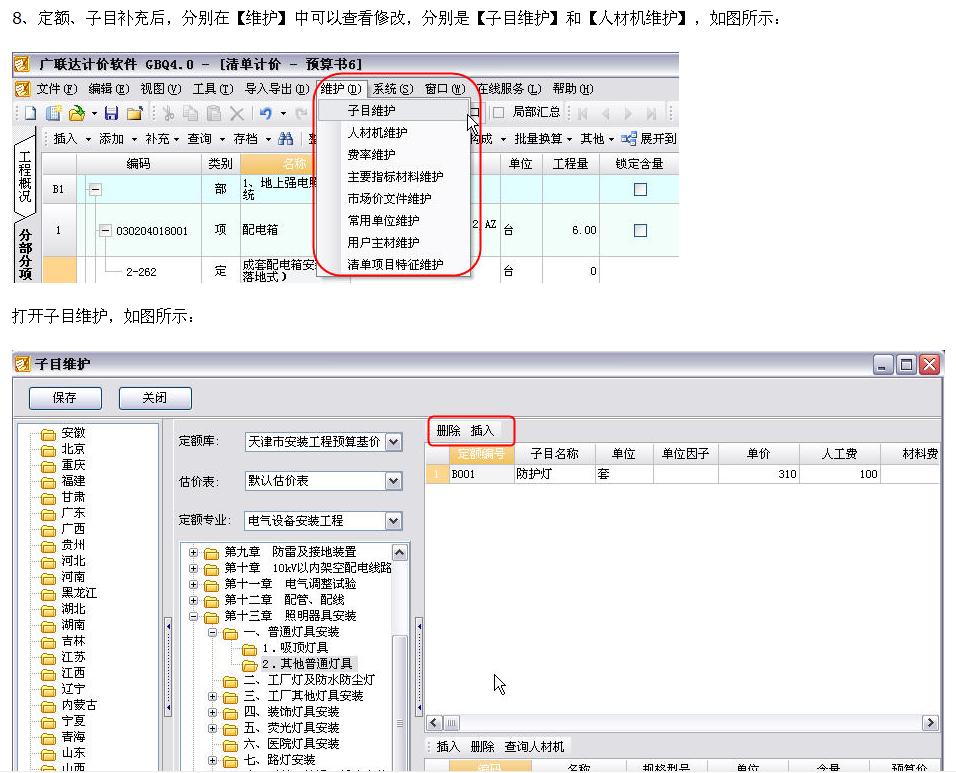
Task: Open the 补充 dropdown in toolbar
Action: coord(176,139)
